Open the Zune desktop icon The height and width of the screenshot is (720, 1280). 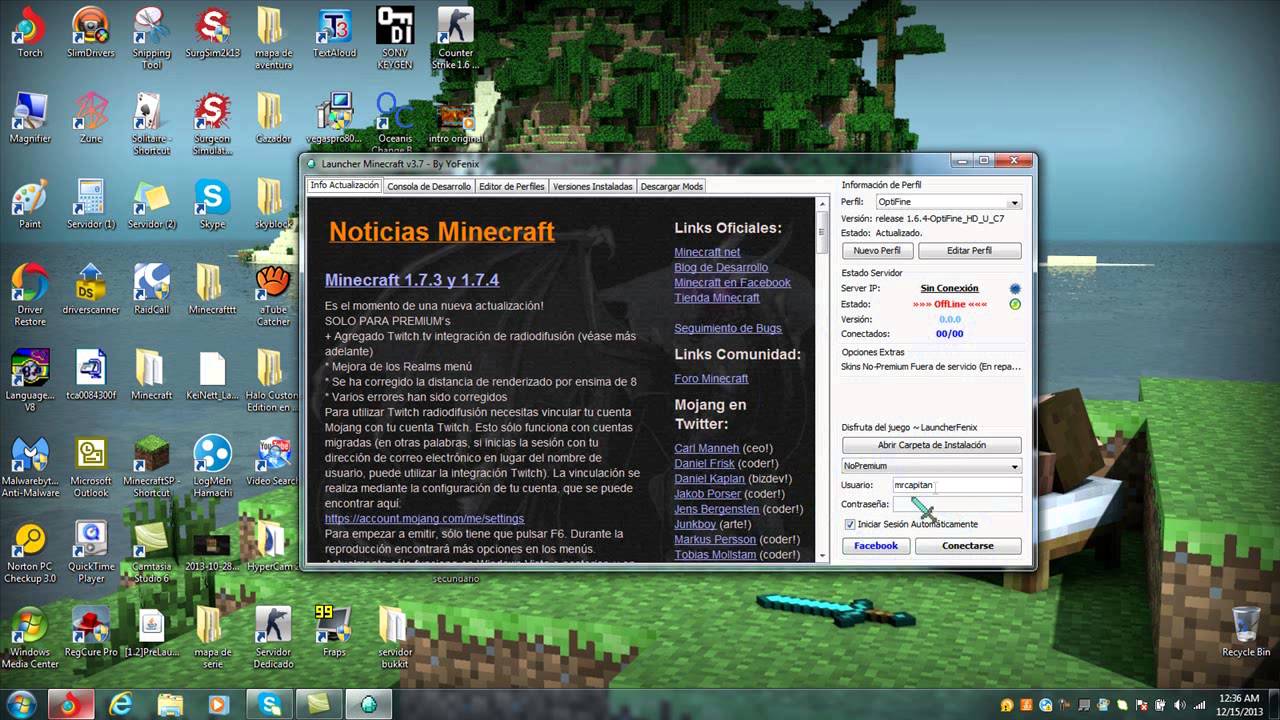coord(91,118)
